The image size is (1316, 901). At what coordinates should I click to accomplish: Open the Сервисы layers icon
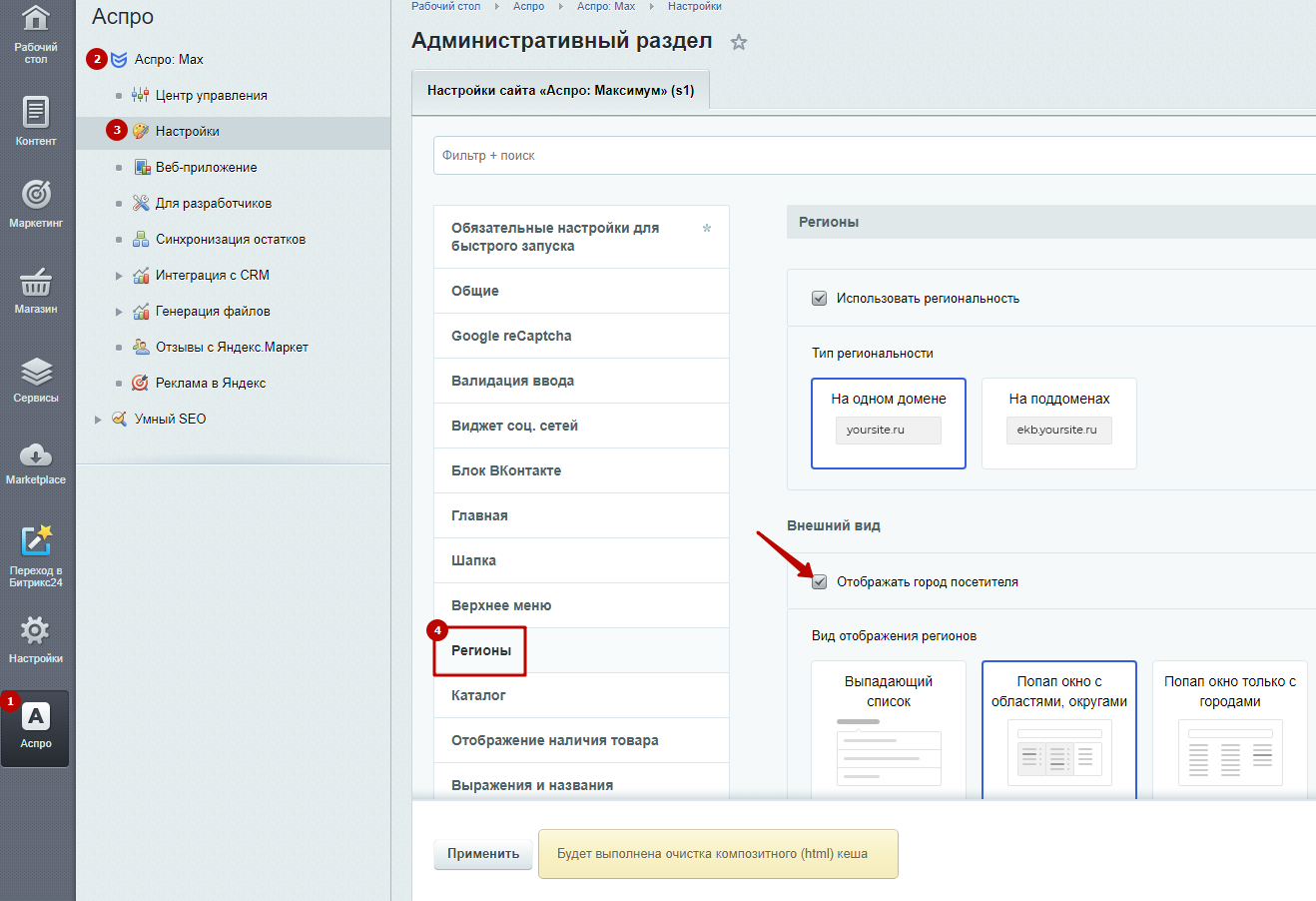(36, 372)
